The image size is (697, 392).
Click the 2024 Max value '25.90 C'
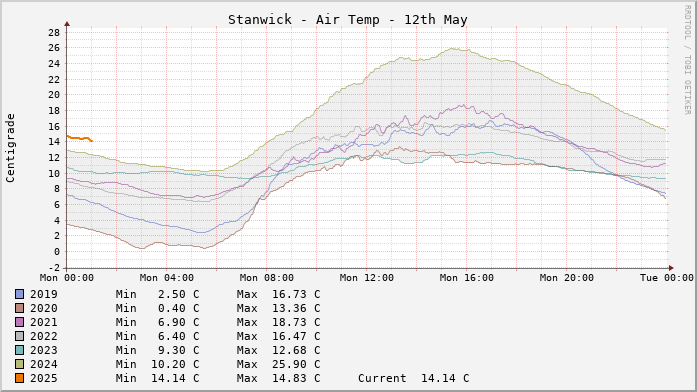[296, 364]
